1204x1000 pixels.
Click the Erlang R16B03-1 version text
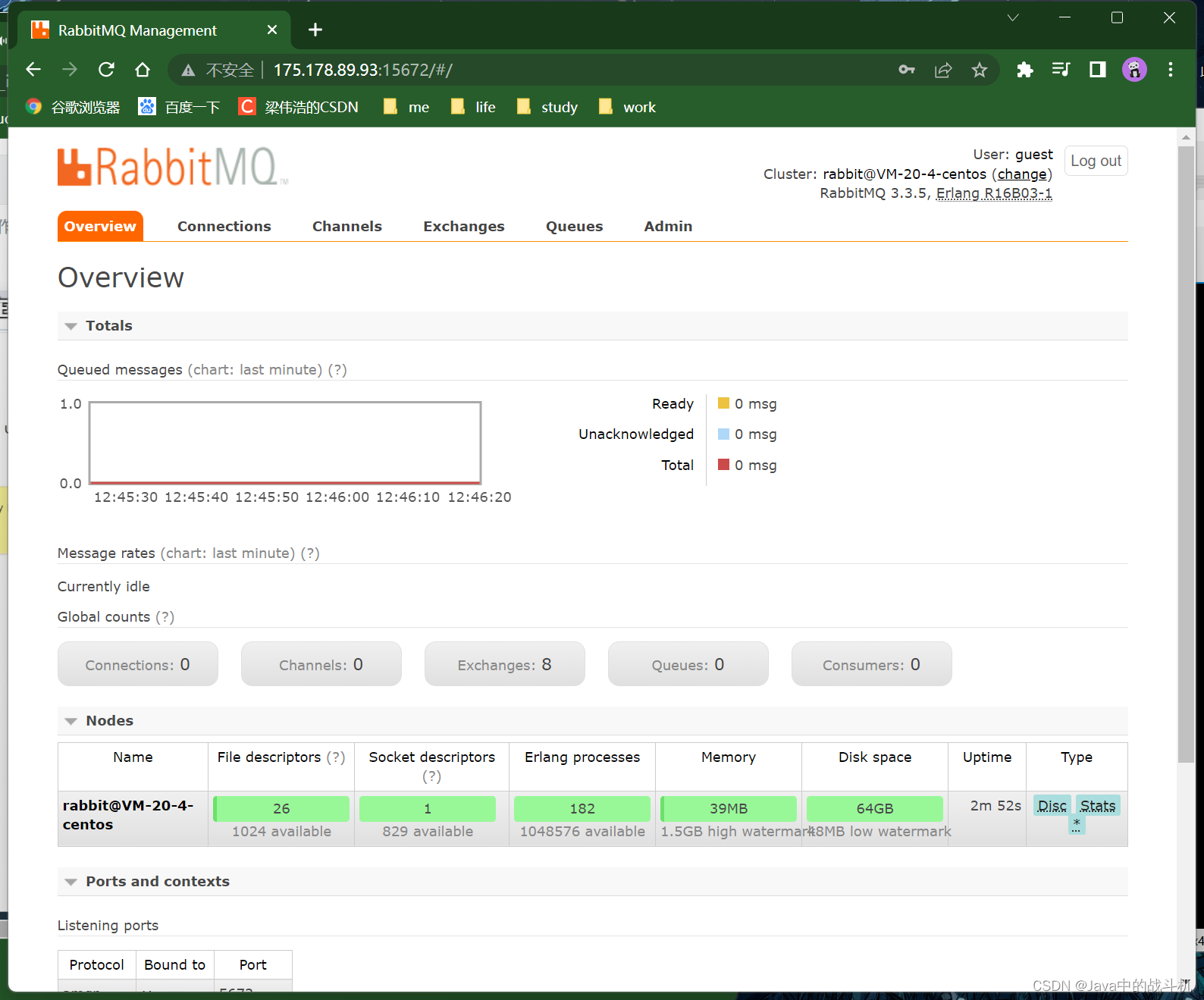(994, 193)
